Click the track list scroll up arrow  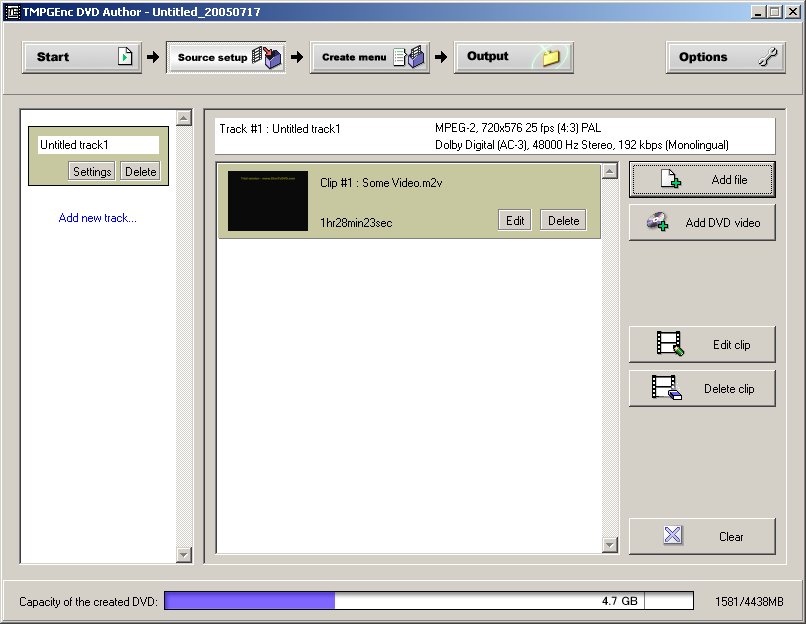(184, 118)
